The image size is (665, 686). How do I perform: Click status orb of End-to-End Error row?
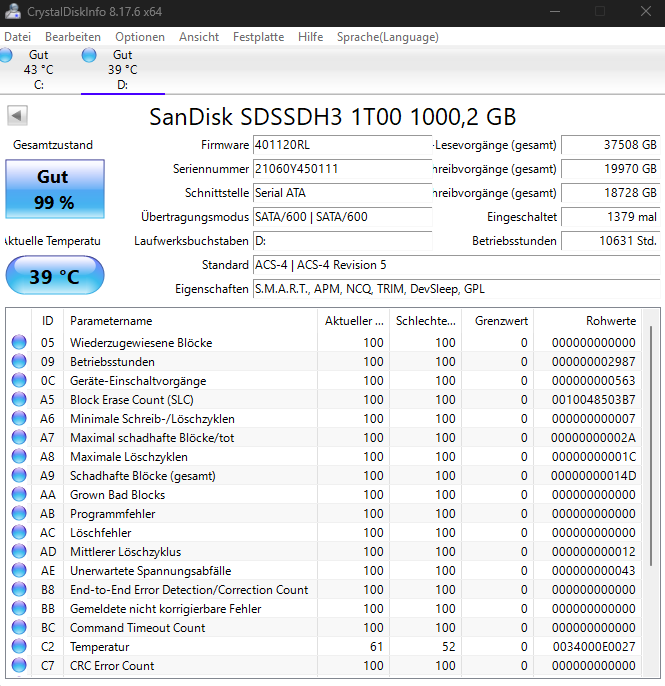click(19, 590)
